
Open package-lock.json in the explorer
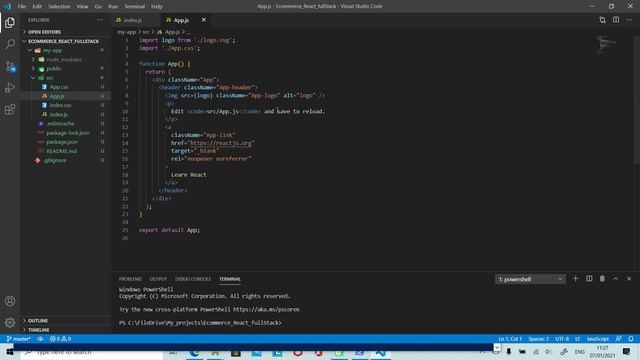click(68, 133)
